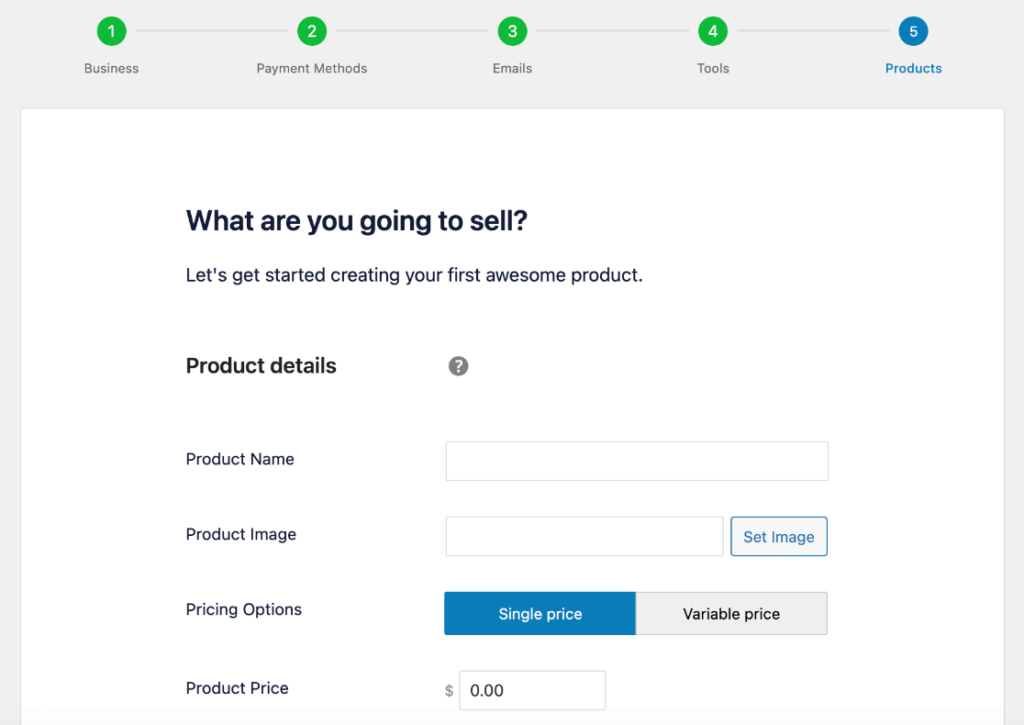Return to the Tools step label
This screenshot has height=725, width=1024.
(x=713, y=68)
